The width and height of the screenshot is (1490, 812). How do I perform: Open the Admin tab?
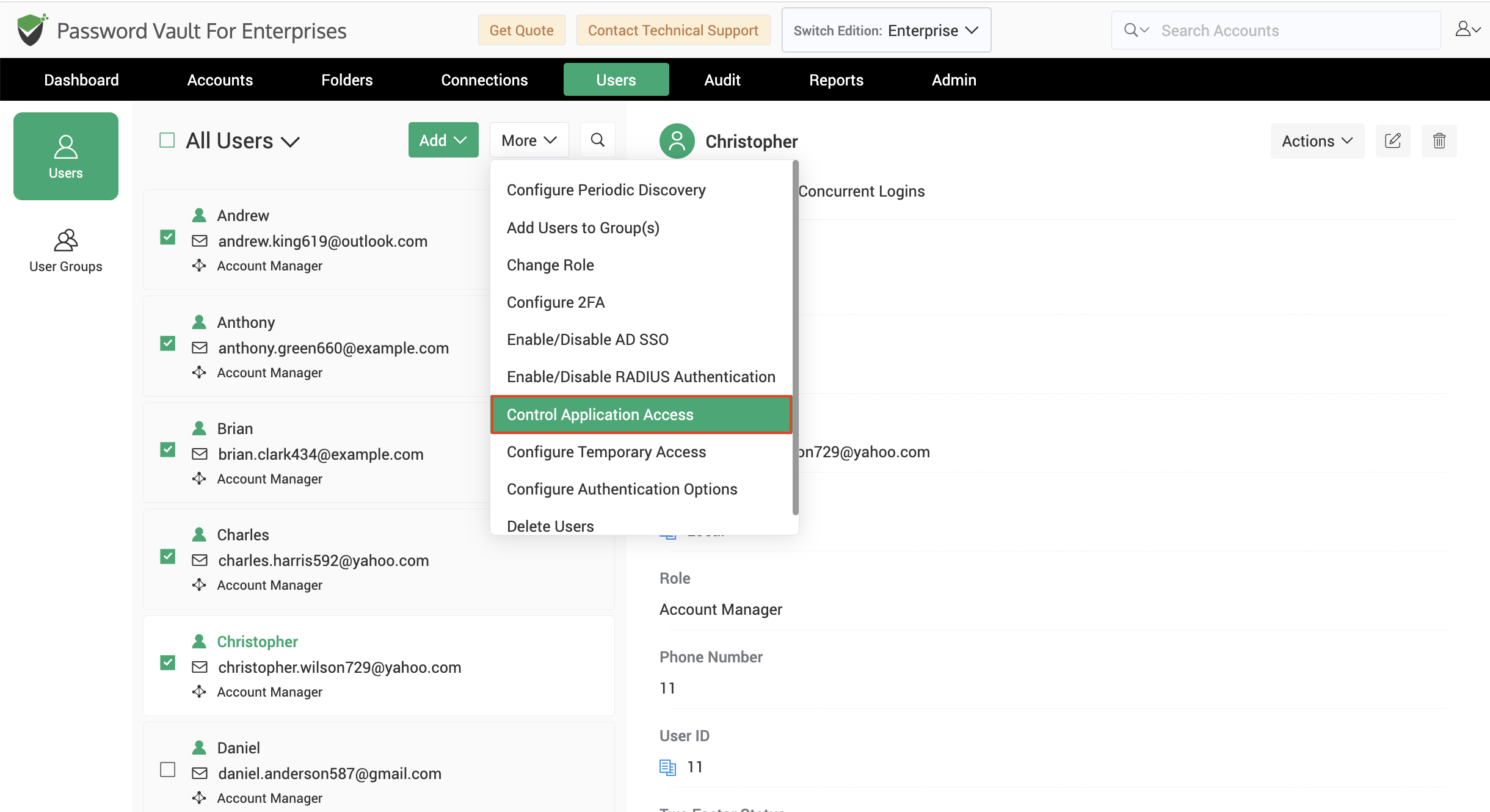[954, 80]
